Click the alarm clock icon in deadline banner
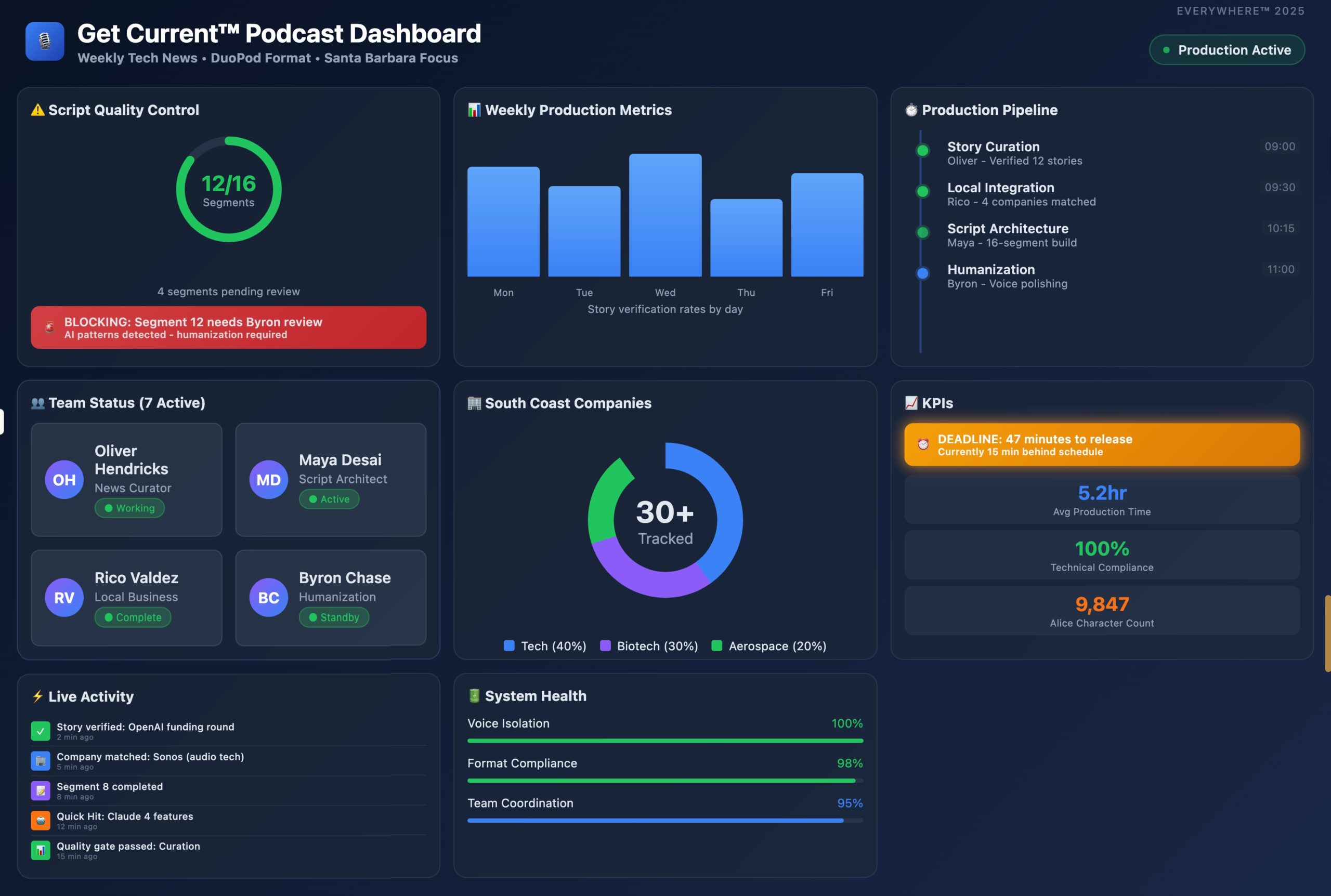 [922, 444]
